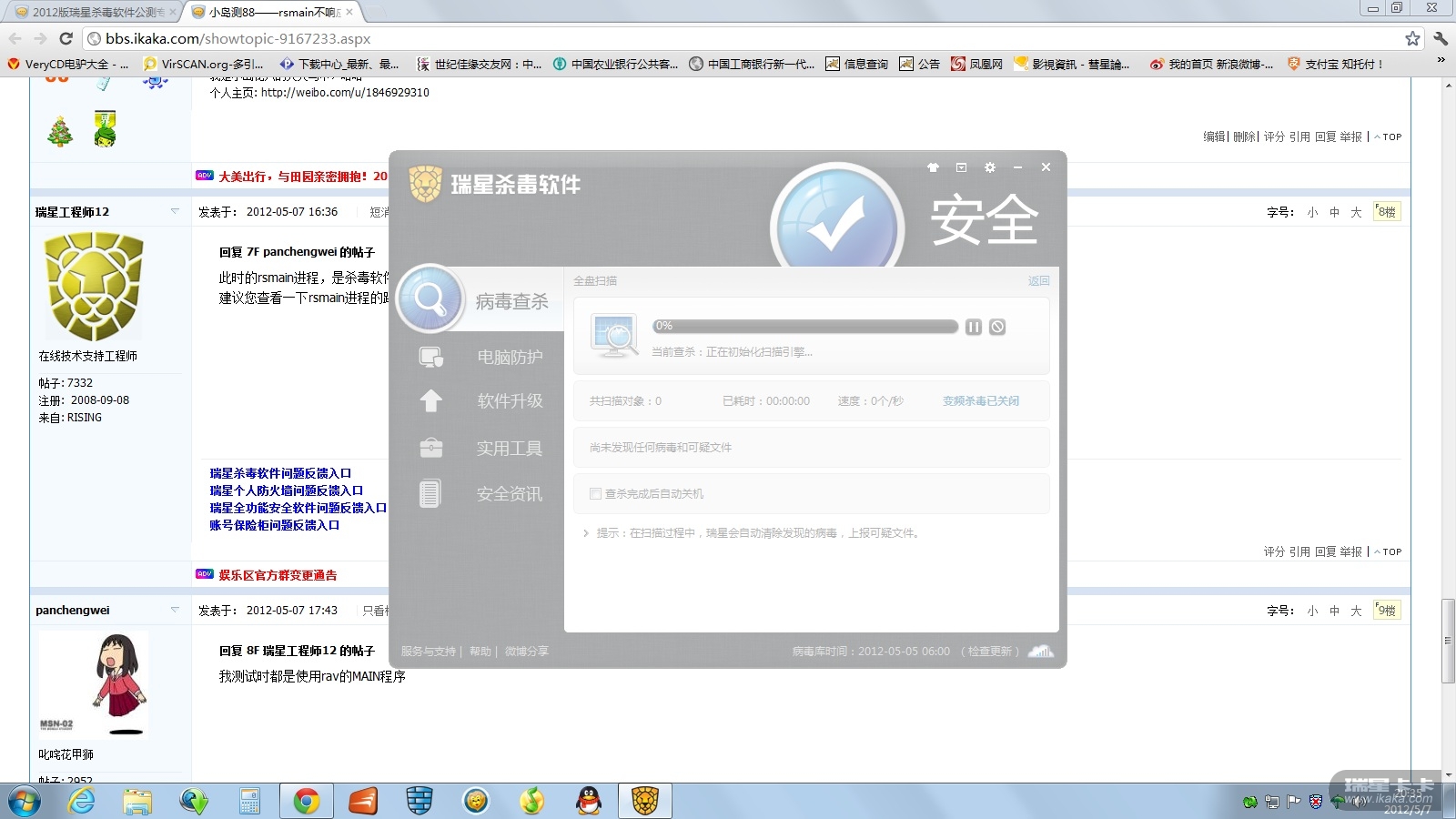Pause the virus scan in Rising
The height and width of the screenshot is (819, 1456).
(x=974, y=327)
